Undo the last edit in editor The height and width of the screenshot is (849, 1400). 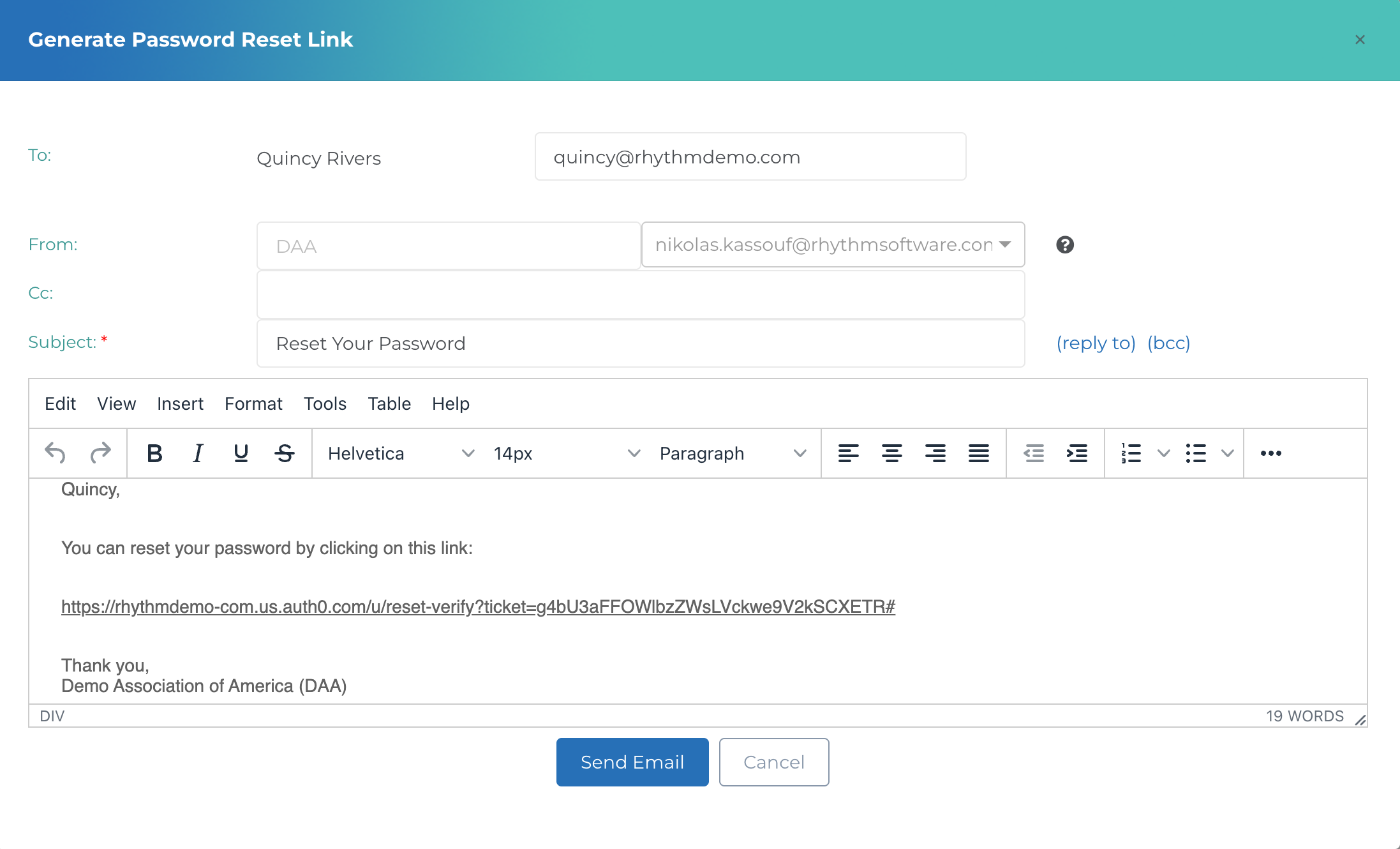coord(56,453)
